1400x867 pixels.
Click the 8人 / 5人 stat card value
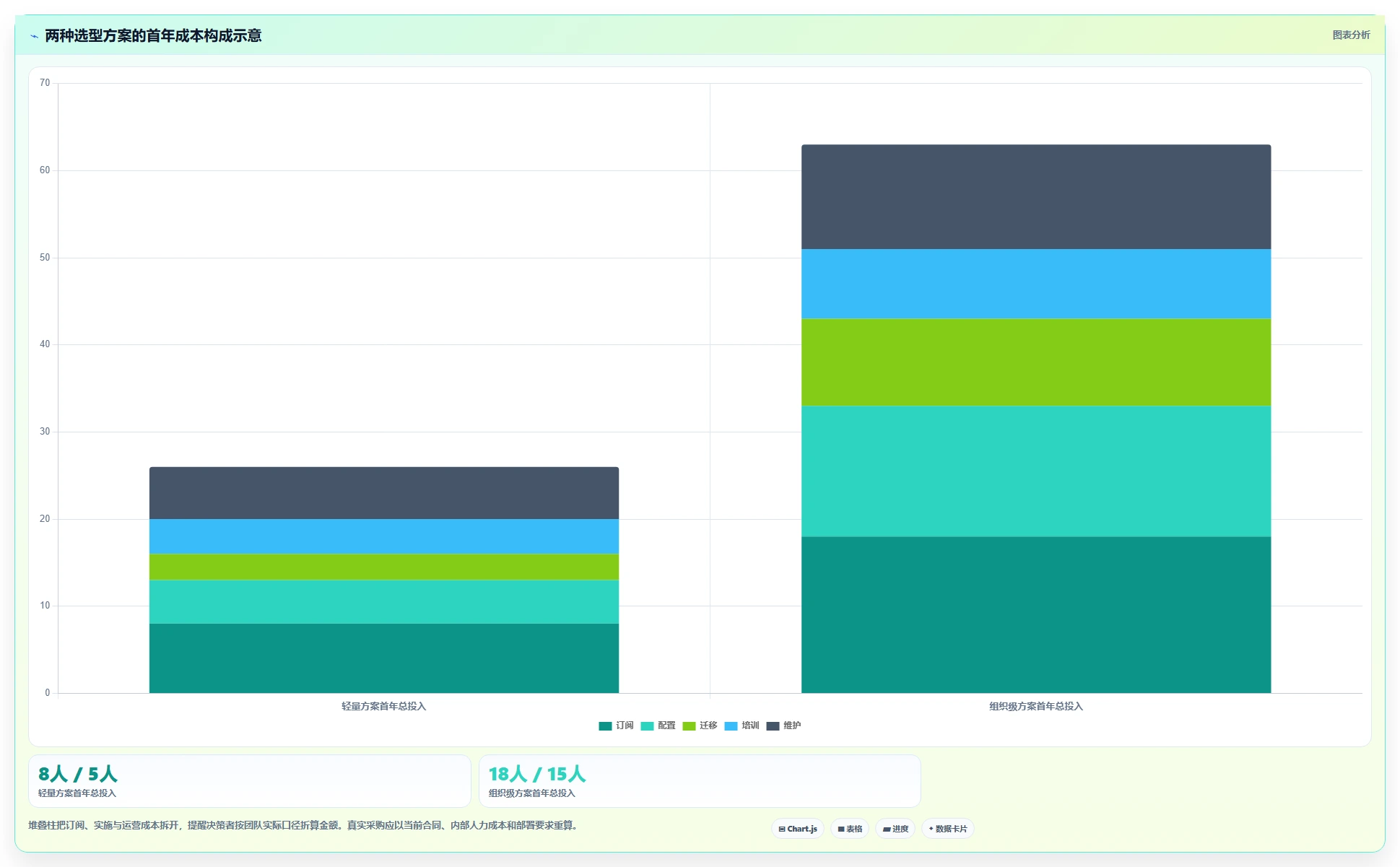[x=78, y=774]
